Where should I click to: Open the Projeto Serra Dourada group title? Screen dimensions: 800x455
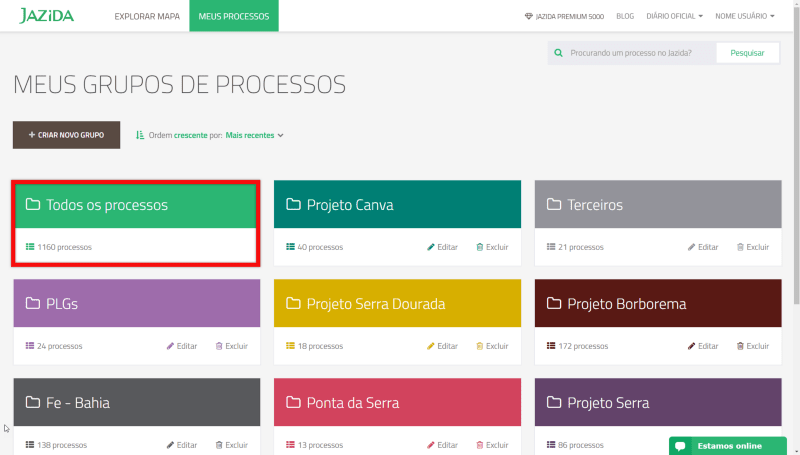tap(376, 304)
